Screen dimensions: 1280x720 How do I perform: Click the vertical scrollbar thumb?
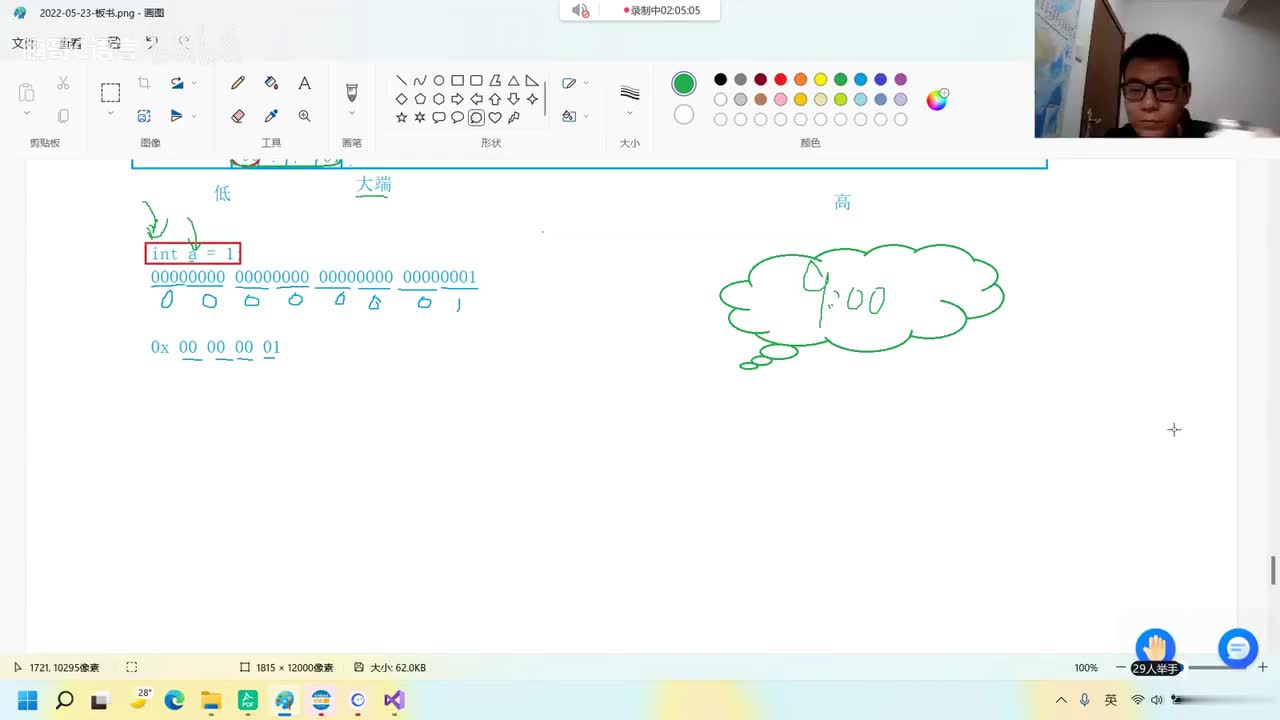pos(1273,571)
